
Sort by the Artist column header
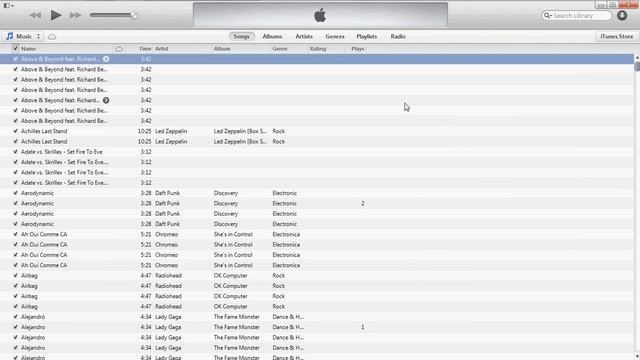pos(162,49)
